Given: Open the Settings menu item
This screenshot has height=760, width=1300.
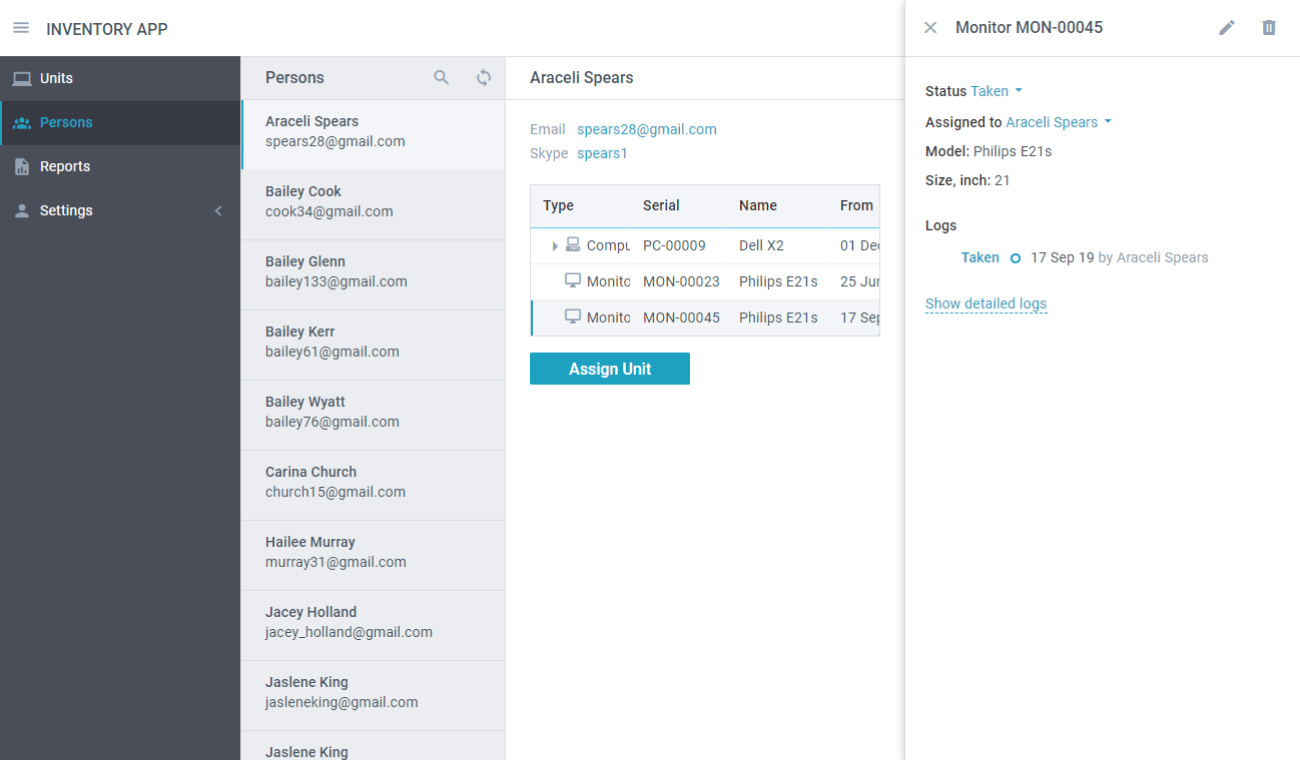Looking at the screenshot, I should pyautogui.click(x=120, y=211).
